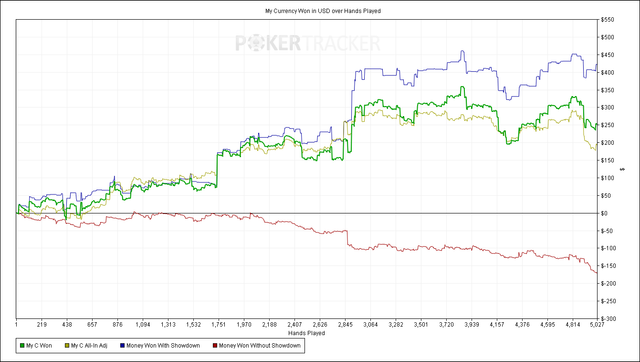Click x-axis tick label '3,720'

click(x=447, y=325)
